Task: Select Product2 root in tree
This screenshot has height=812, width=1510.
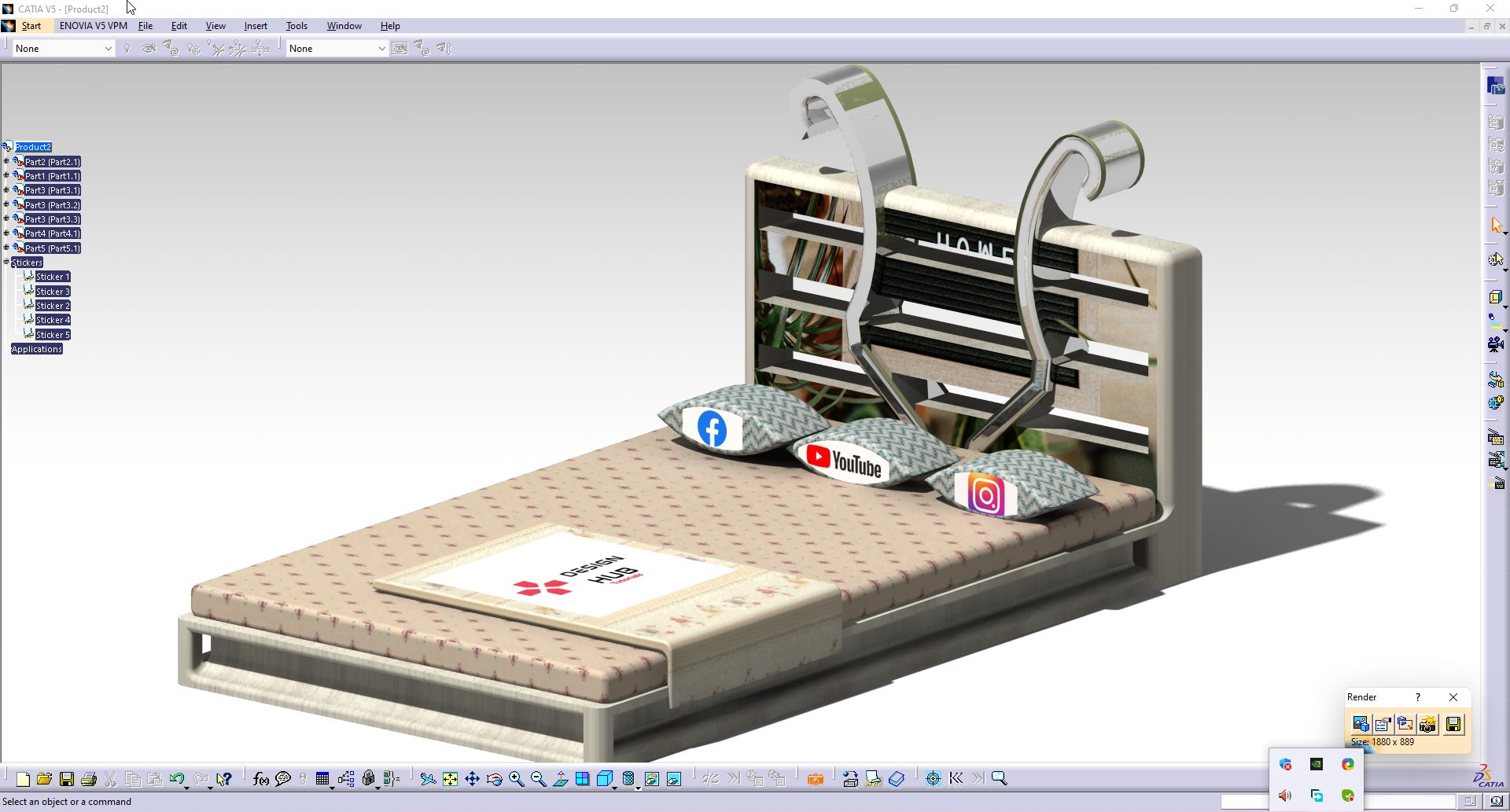Action: 33,147
